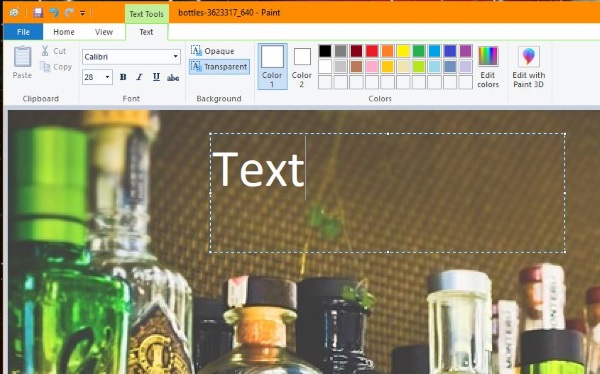Set text background to Transparent
This screenshot has height=374, width=600.
pyautogui.click(x=220, y=67)
